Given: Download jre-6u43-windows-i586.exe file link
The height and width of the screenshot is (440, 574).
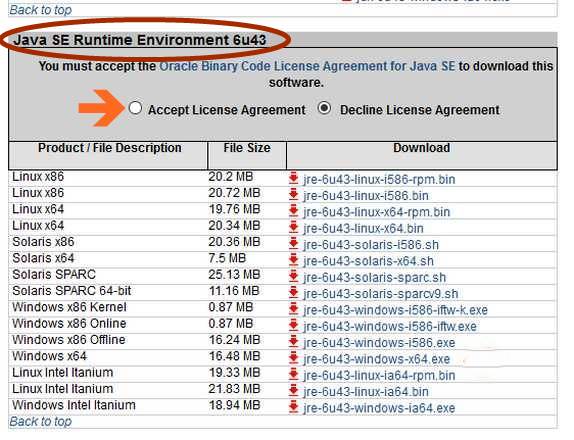Looking at the screenshot, I should click(379, 343).
